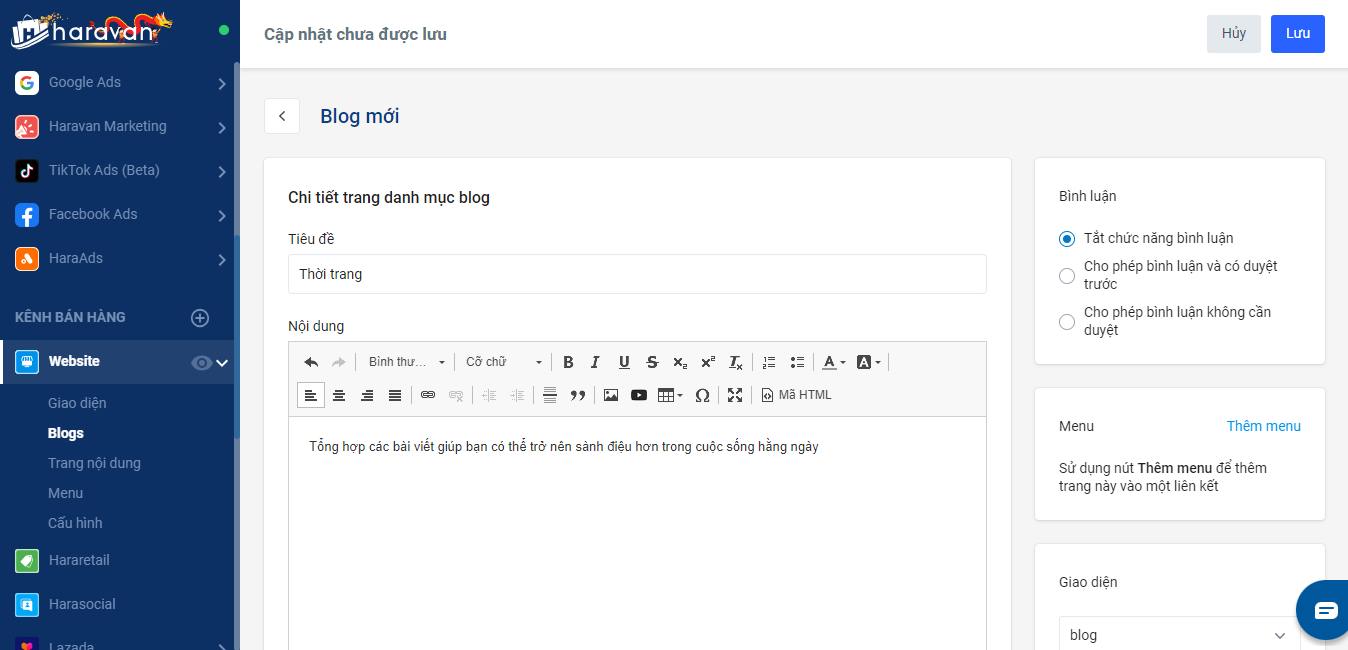
Task: Click the 'Thêm menu' link
Action: tap(1263, 426)
